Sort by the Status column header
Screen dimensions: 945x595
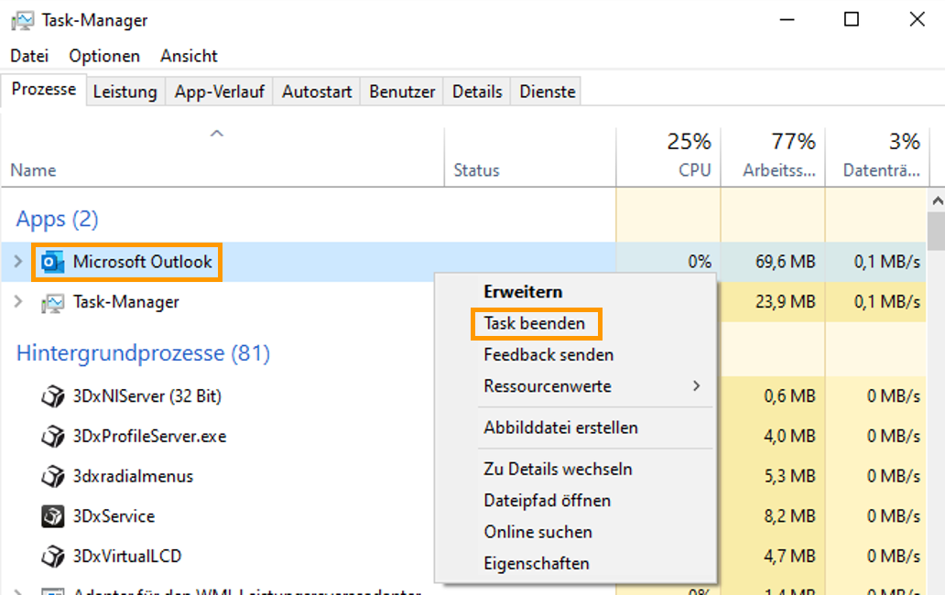530,157
